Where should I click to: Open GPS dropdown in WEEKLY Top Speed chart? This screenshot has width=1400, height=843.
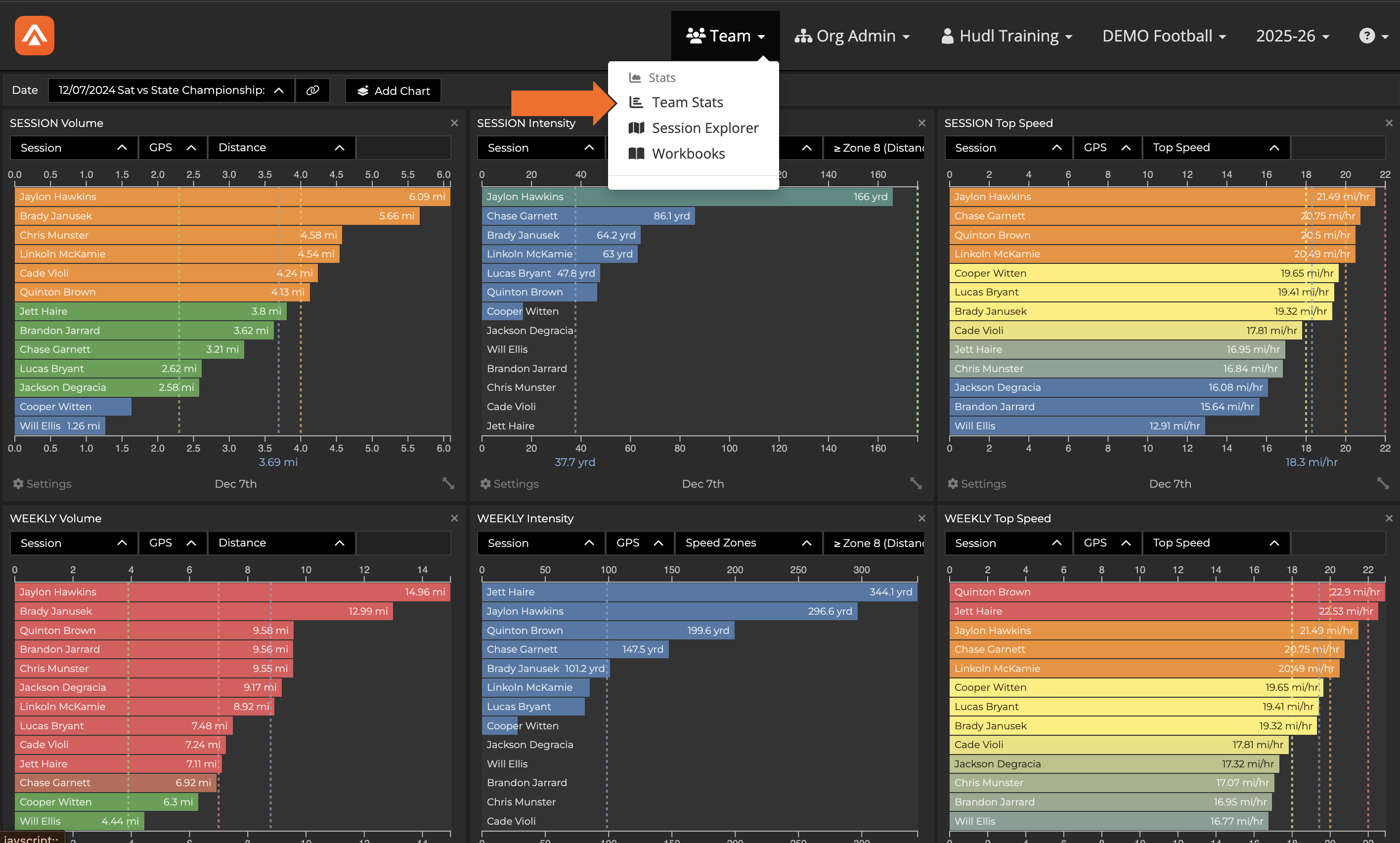pyautogui.click(x=1107, y=543)
